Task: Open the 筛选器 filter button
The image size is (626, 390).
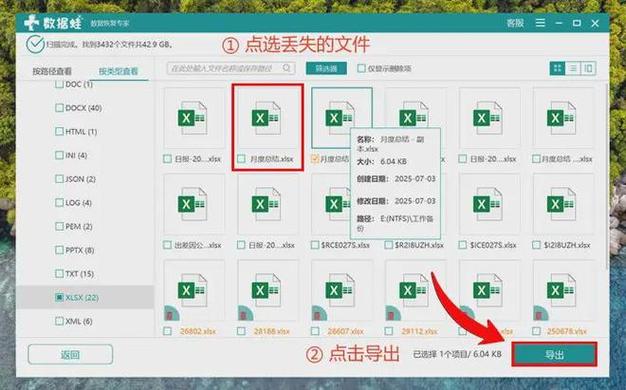Action: point(326,69)
